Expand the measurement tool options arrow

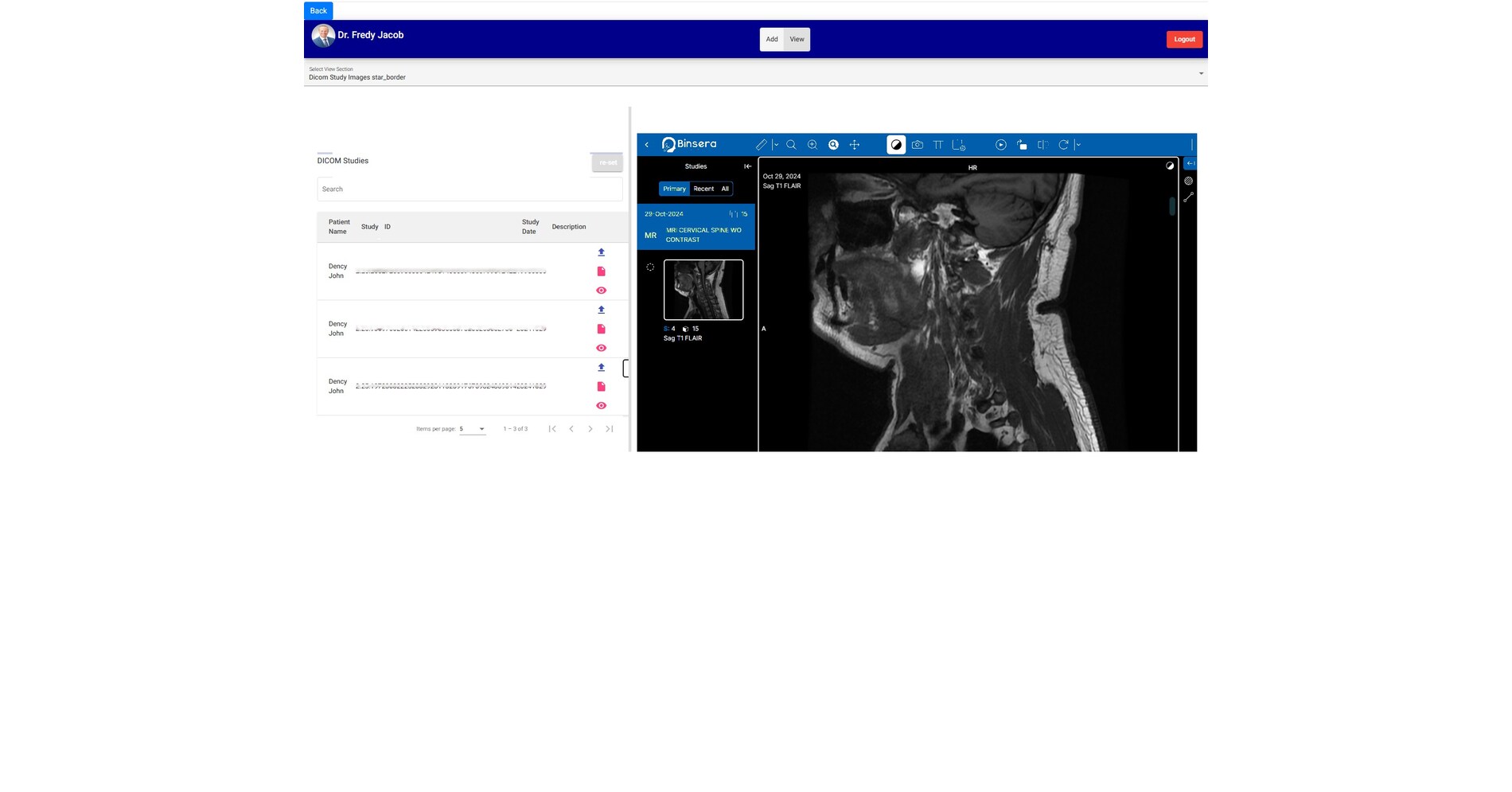[776, 145]
